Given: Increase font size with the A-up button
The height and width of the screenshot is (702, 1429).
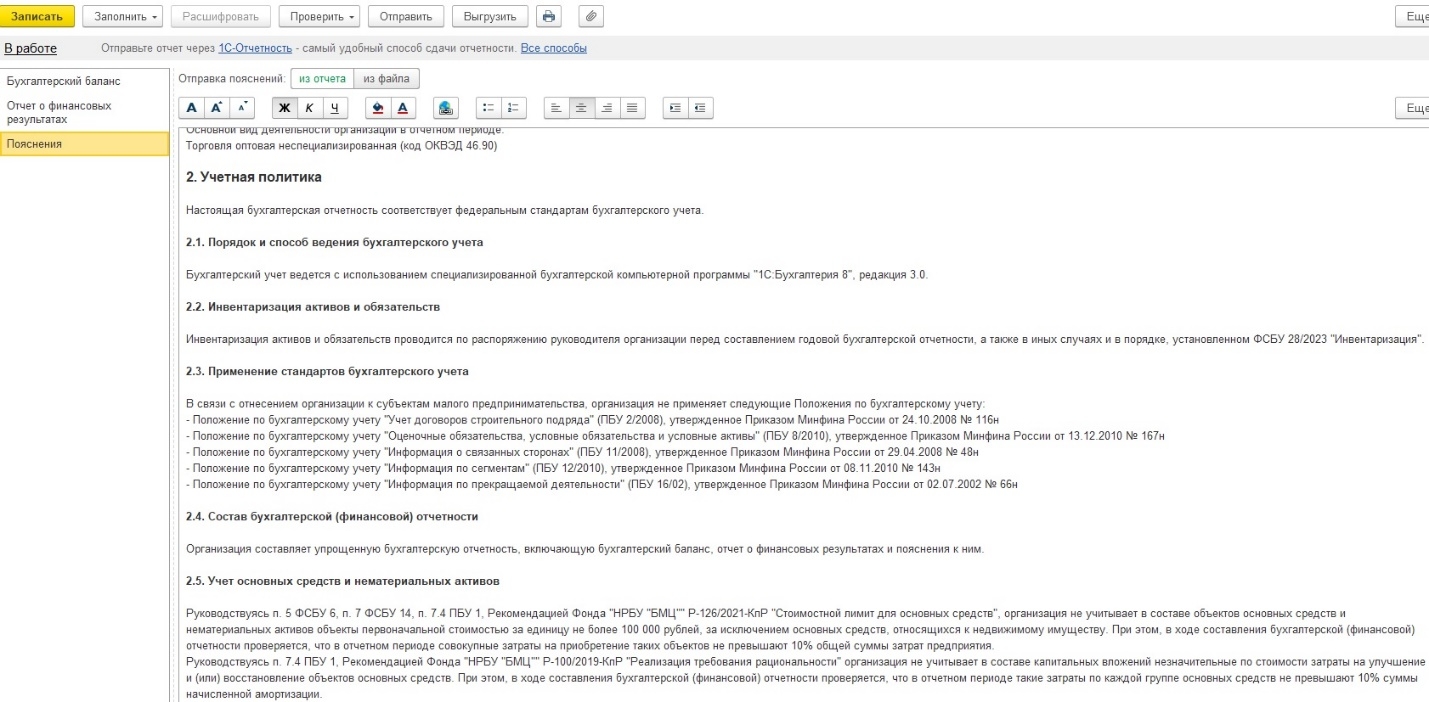Looking at the screenshot, I should click(x=218, y=108).
